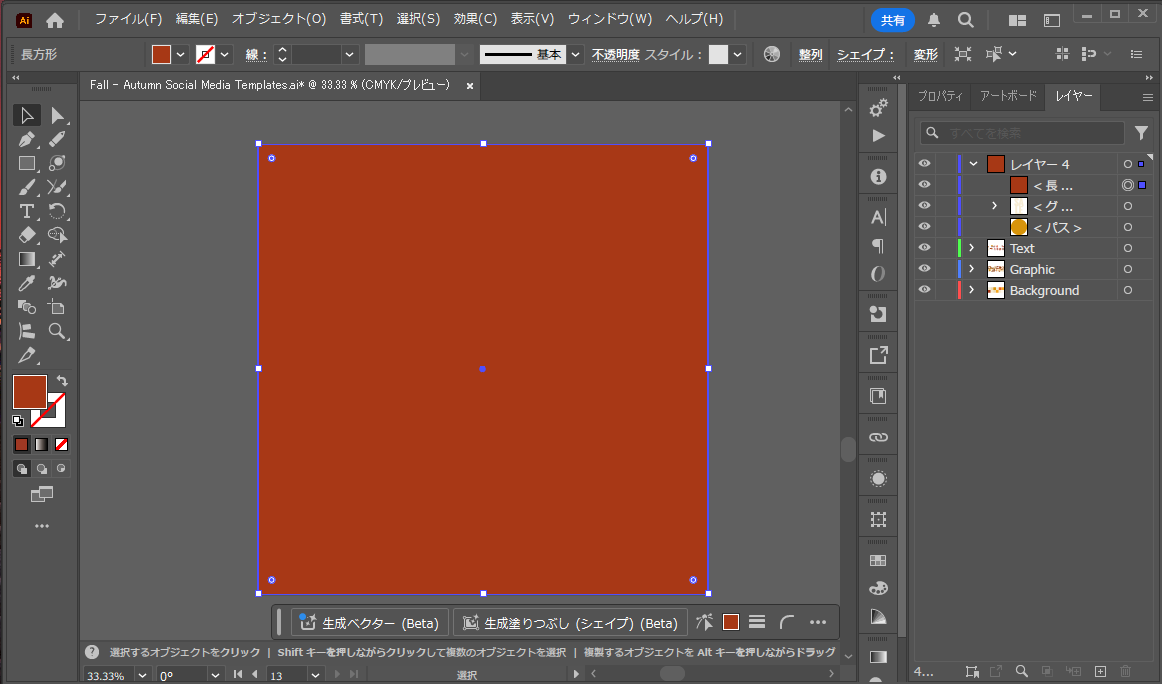Choose the Eyedropper tool
The image size is (1162, 684).
pyautogui.click(x=27, y=283)
